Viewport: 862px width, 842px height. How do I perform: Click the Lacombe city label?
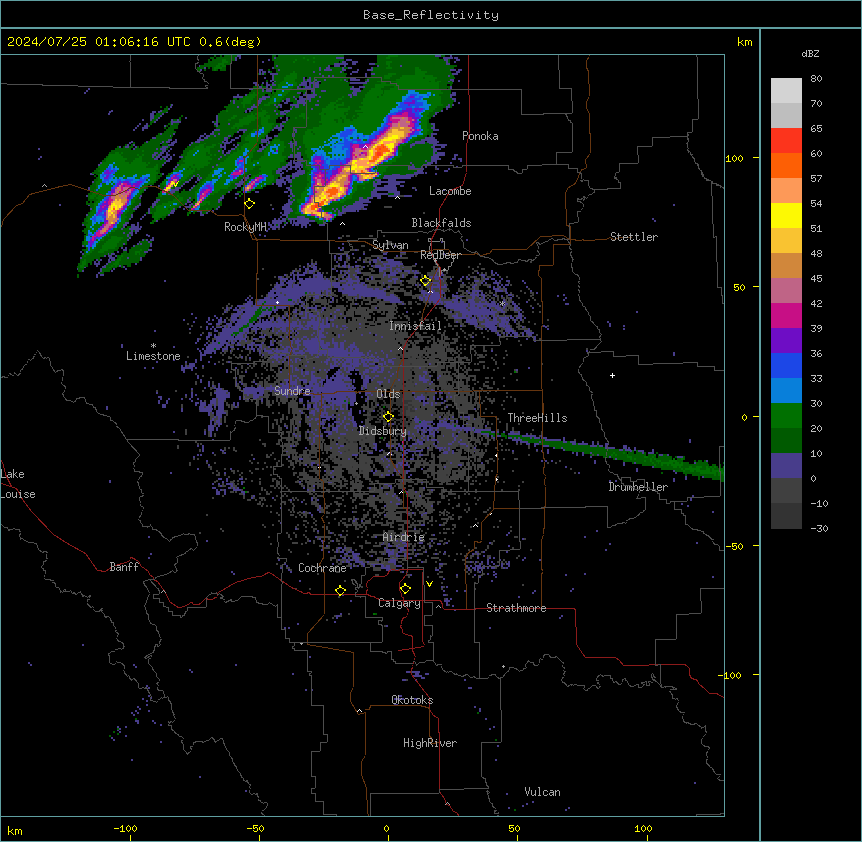pyautogui.click(x=450, y=191)
